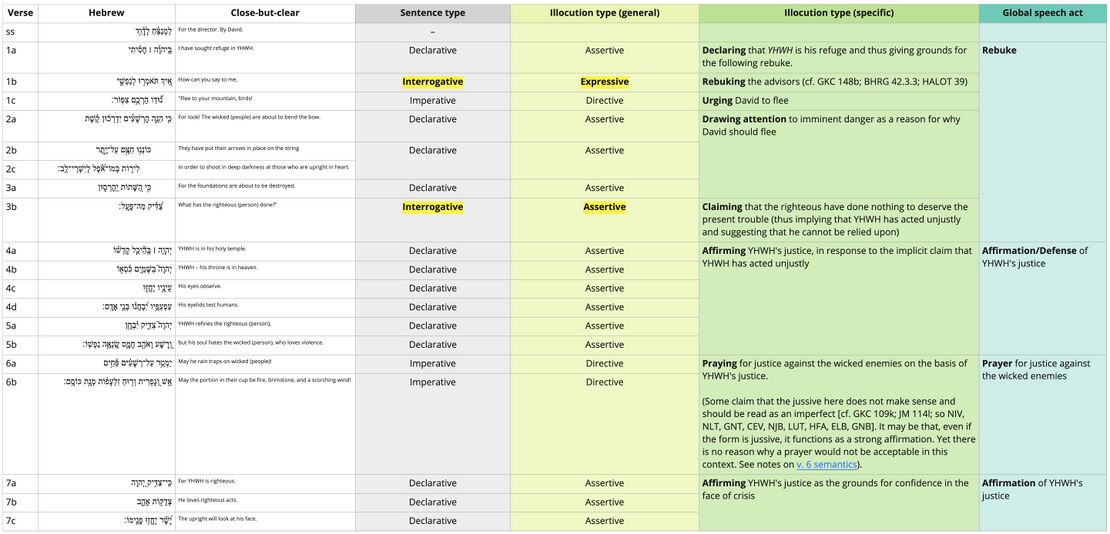Click the 'Sentence type' column header
1110x534 pixels.
click(432, 13)
